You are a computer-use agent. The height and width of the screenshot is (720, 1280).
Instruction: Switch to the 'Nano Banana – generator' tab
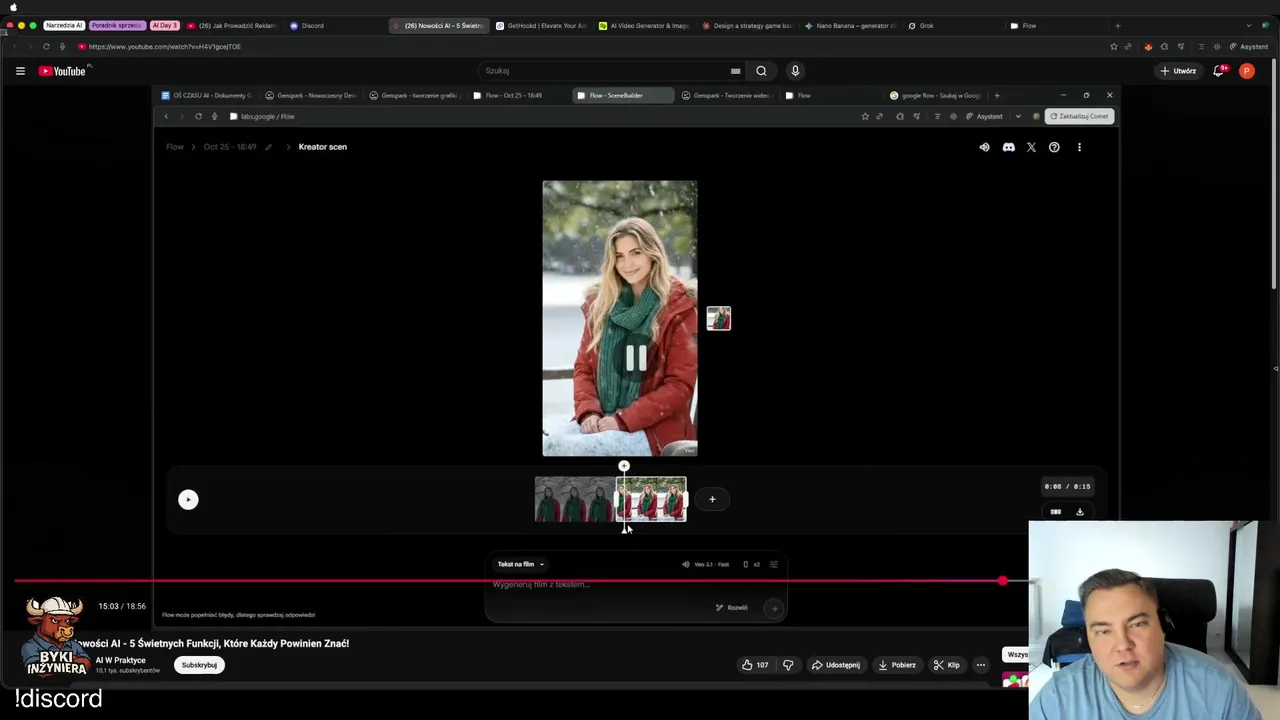click(850, 26)
